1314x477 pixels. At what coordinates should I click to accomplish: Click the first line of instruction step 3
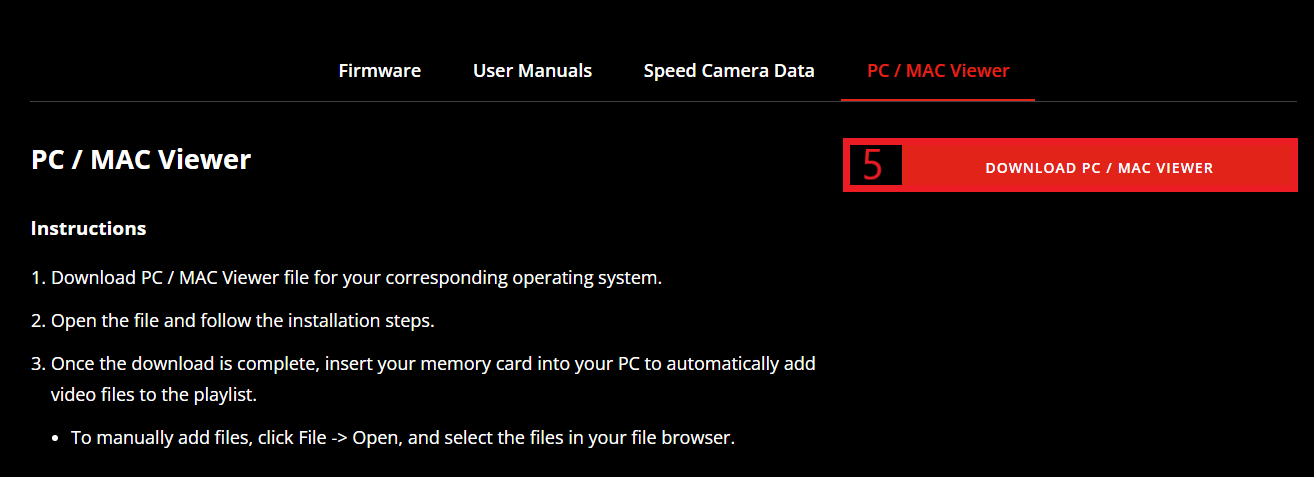[423, 364]
